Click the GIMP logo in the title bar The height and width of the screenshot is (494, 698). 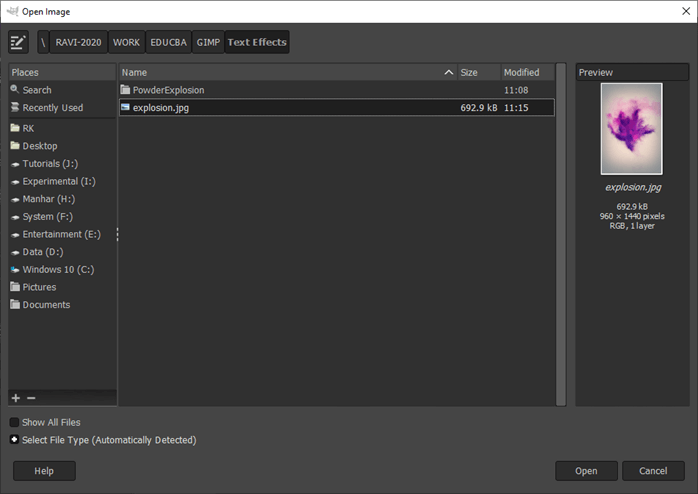[x=12, y=11]
